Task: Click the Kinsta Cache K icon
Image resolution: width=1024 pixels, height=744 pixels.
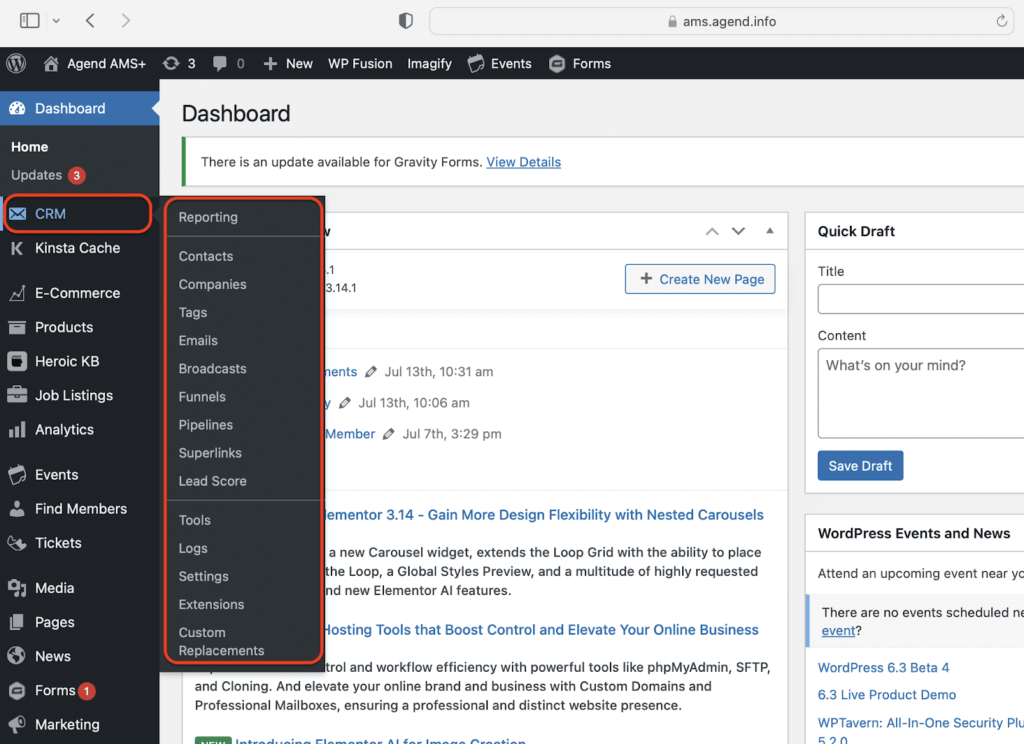Action: 18,248
